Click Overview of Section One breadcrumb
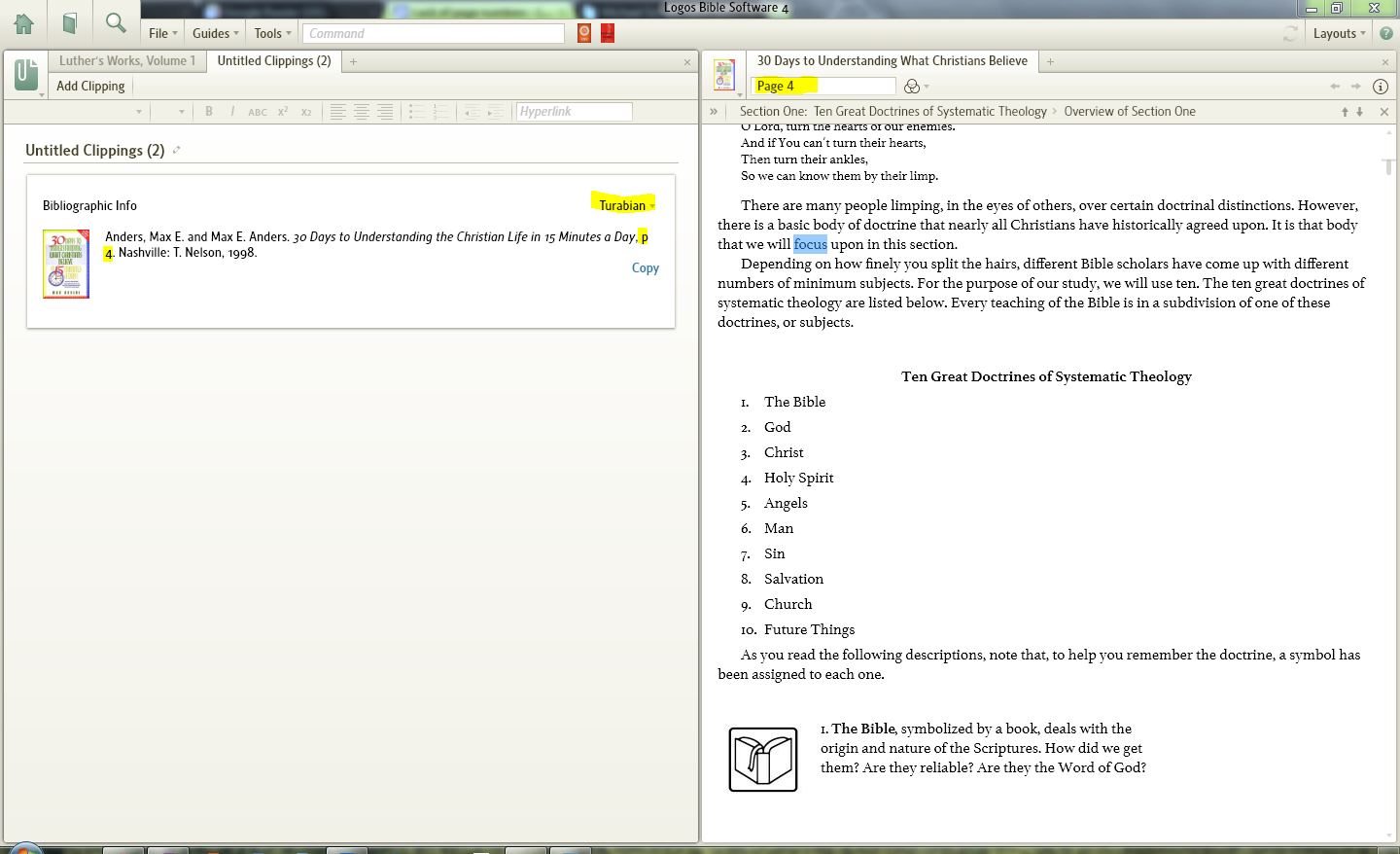Screen dimensions: 1400x854 1130,111
